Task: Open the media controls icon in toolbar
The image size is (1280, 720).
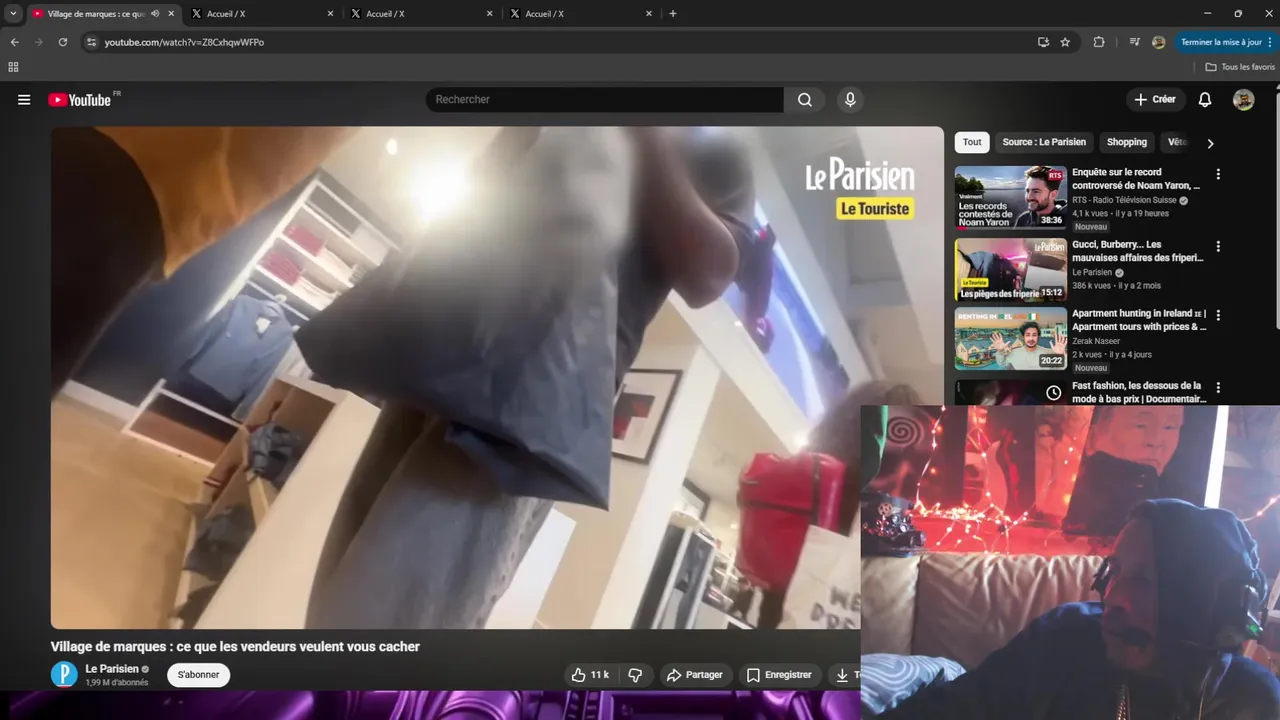Action: [1134, 42]
